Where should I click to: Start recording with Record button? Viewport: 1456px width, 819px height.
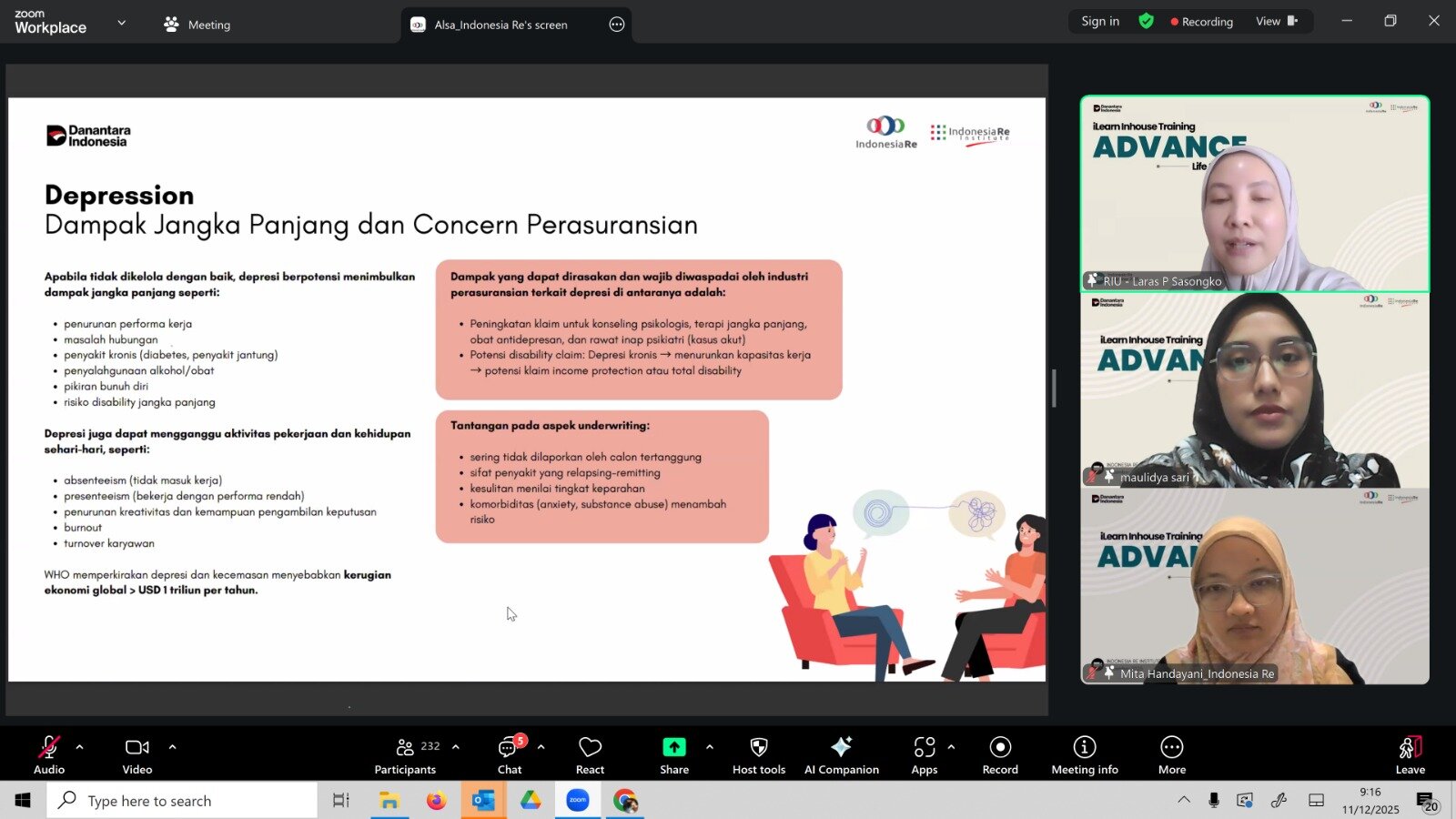pyautogui.click(x=1000, y=755)
